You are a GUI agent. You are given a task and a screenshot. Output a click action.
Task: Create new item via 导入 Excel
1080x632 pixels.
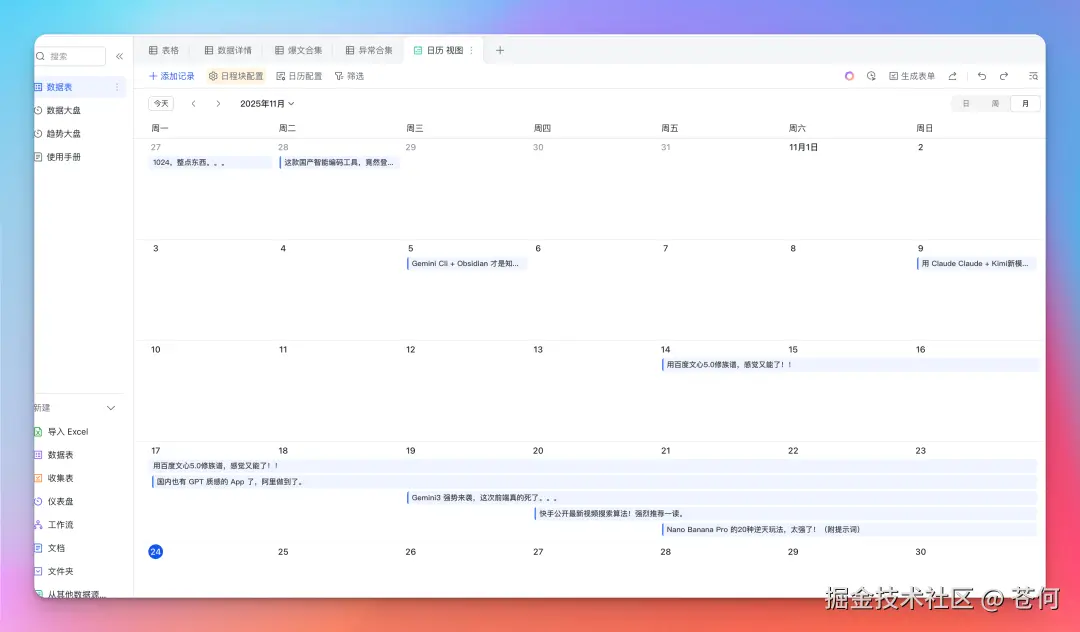click(x=68, y=432)
